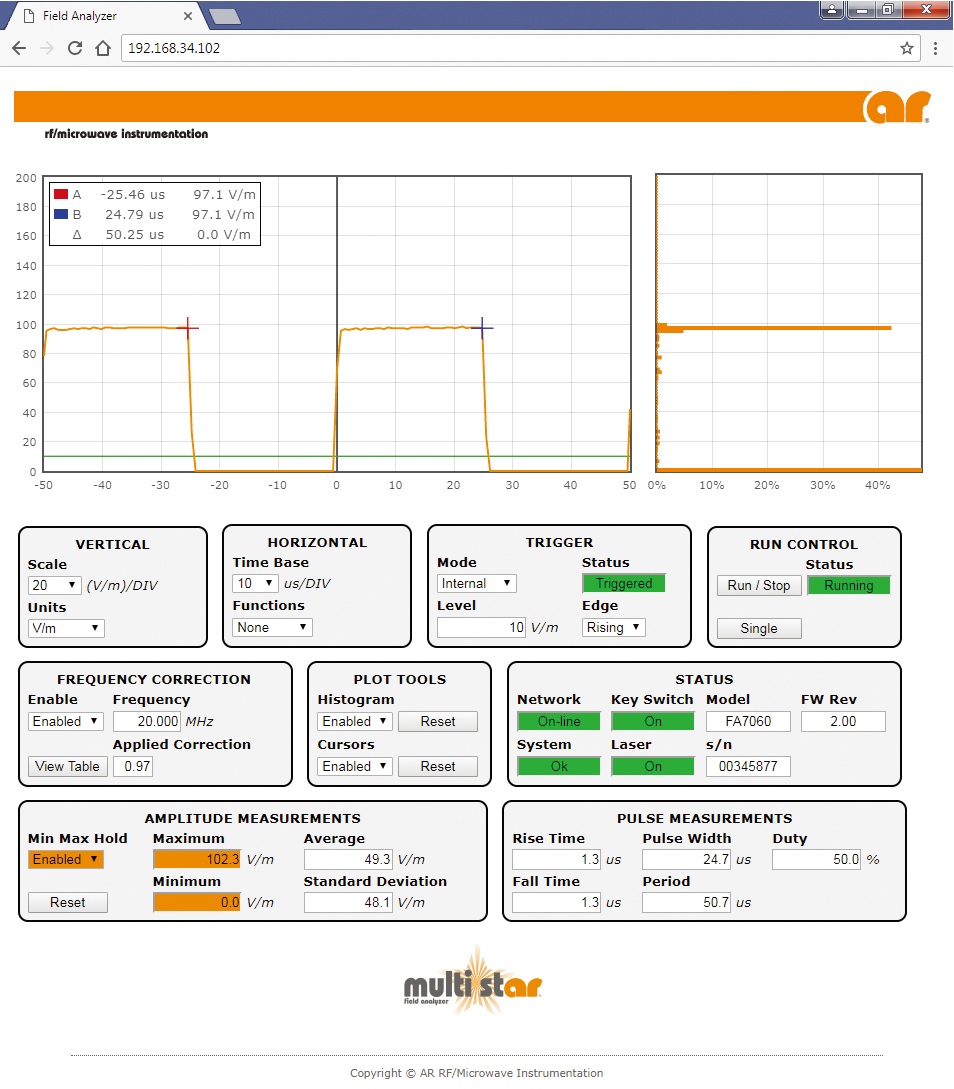Screen dimensions: 954x1089
Task: Open Histogram Enabled dropdown
Action: [354, 721]
